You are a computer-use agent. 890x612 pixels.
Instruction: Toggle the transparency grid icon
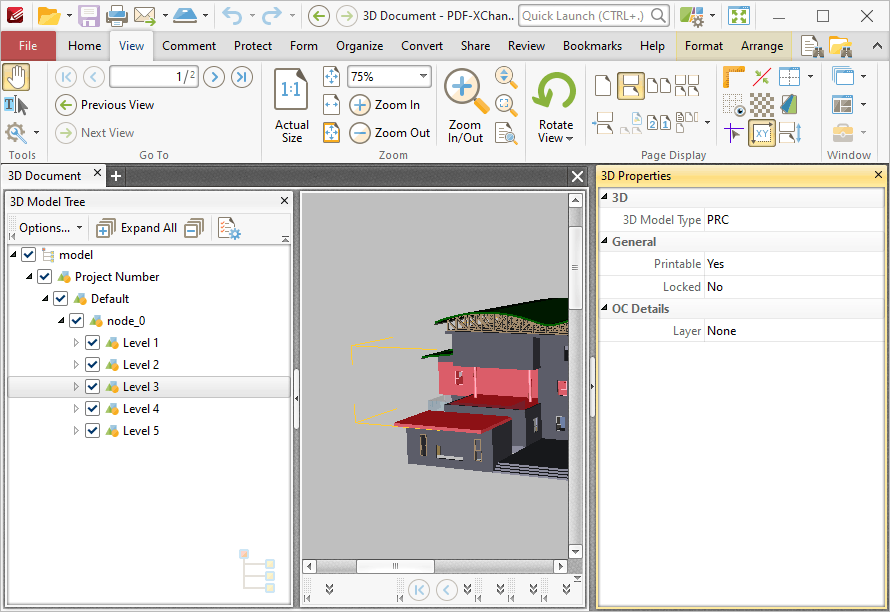(x=762, y=105)
